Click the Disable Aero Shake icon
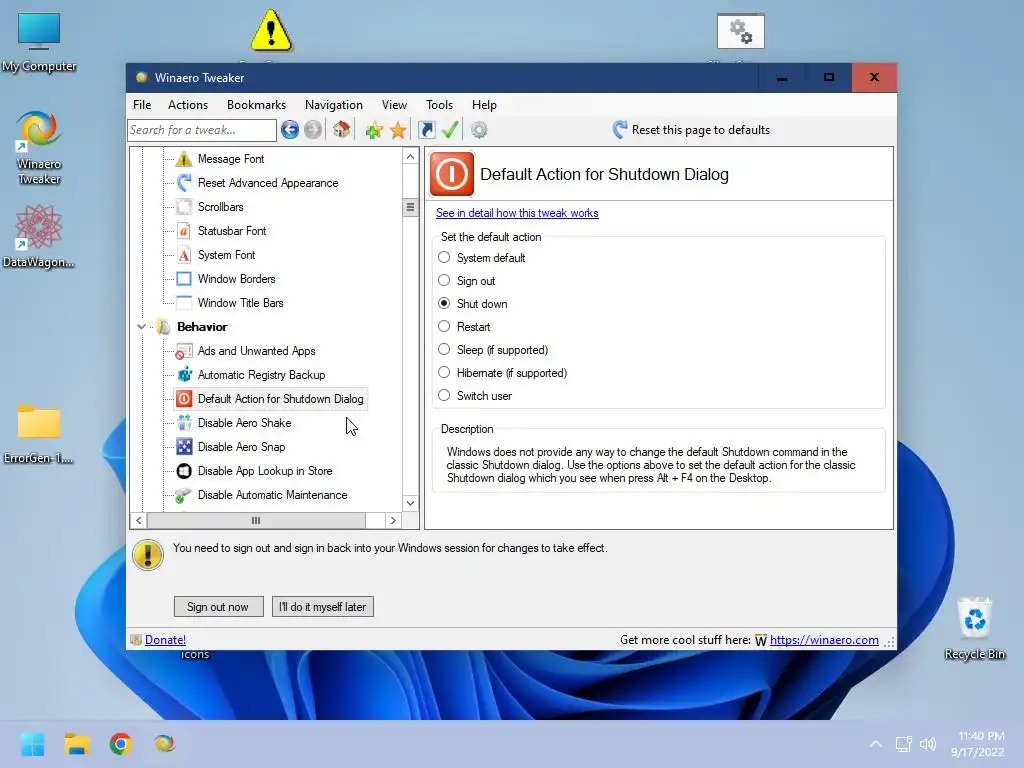1024x768 pixels. pyautogui.click(x=184, y=423)
